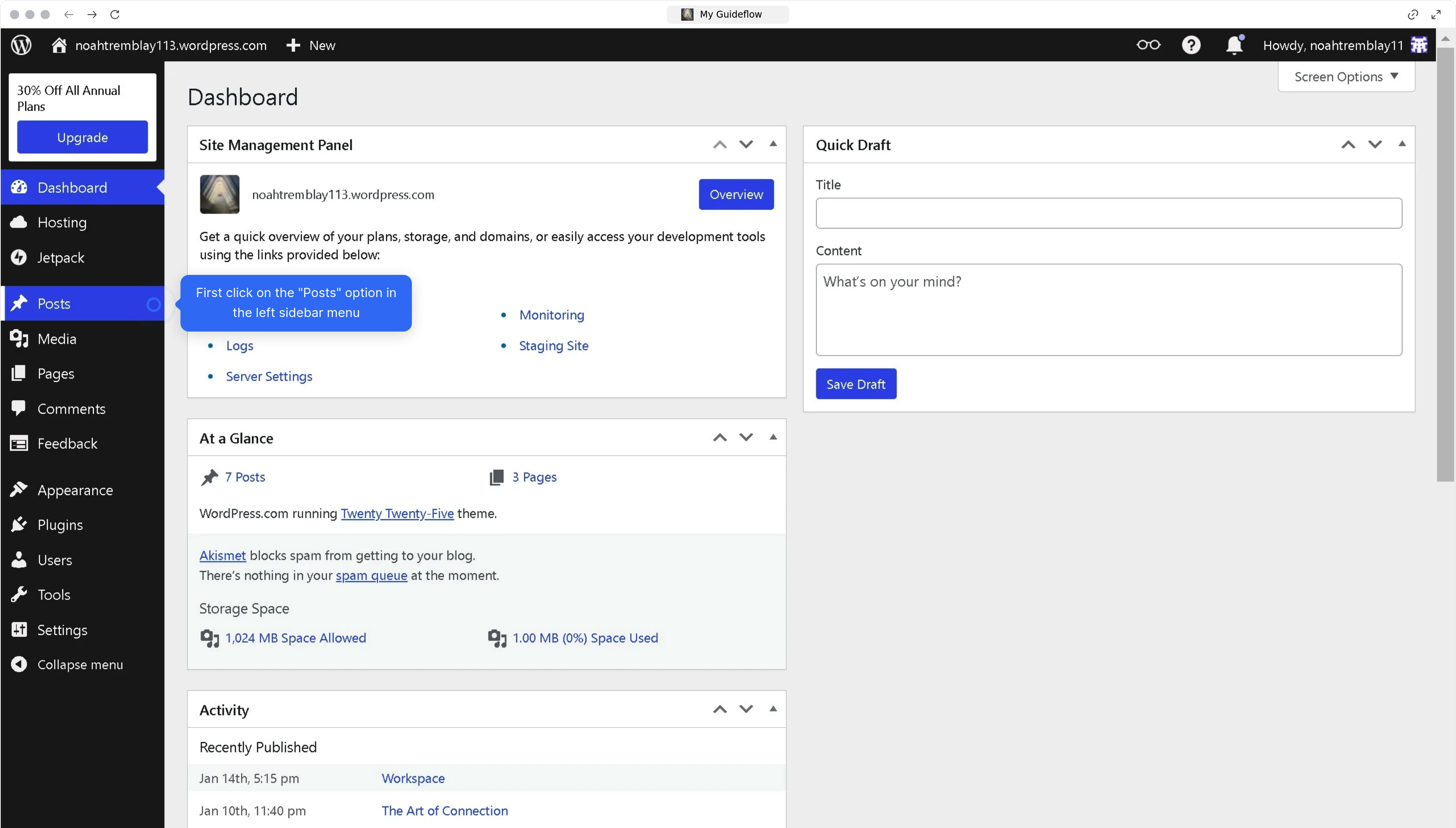The width and height of the screenshot is (1456, 828).
Task: Select the Jetpack icon in the sidebar
Action: 19,257
